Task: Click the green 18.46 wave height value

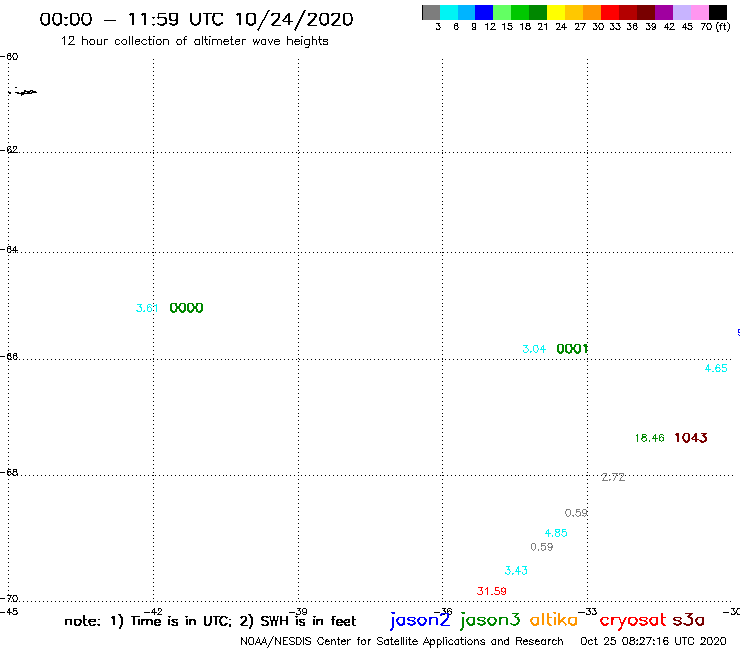Action: pyautogui.click(x=649, y=438)
